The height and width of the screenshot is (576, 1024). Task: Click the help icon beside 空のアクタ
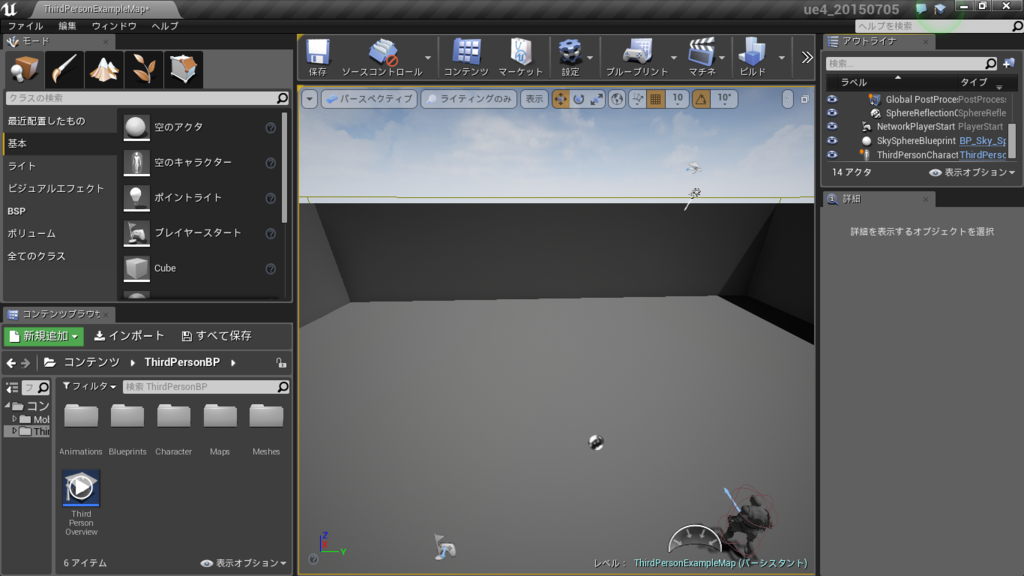270,128
